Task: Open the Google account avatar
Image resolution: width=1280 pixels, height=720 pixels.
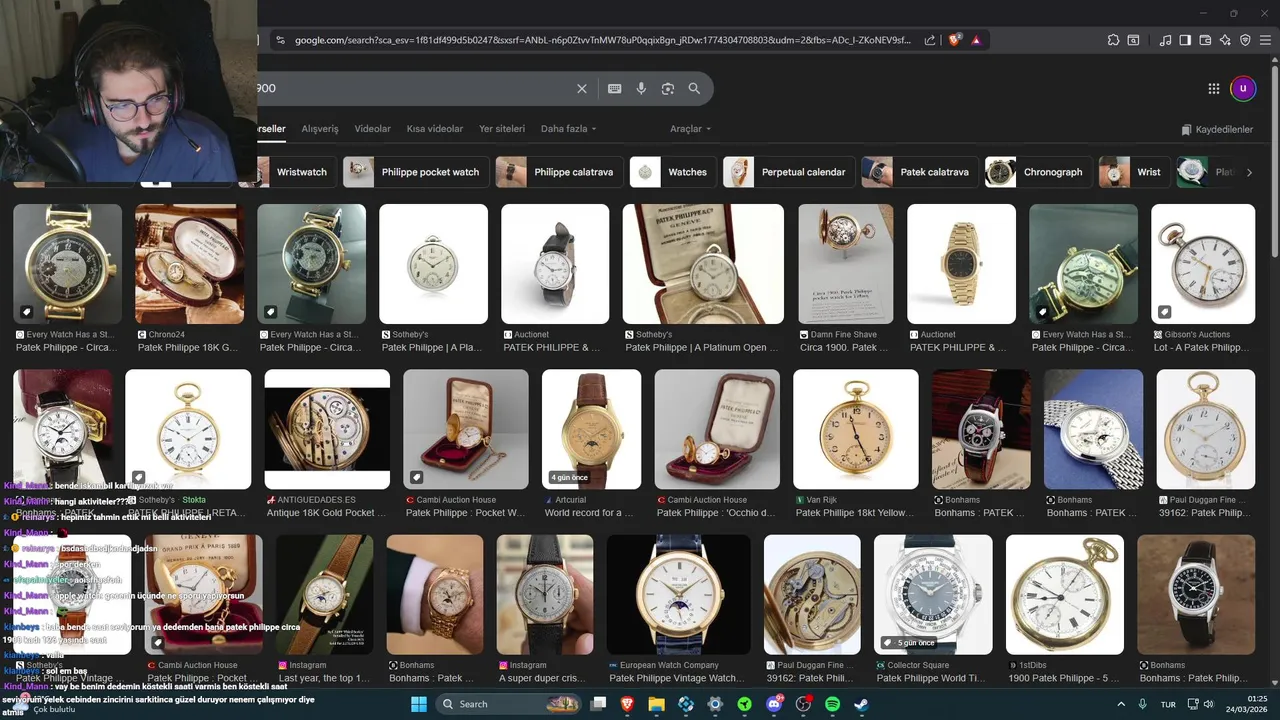Action: coord(1243,88)
